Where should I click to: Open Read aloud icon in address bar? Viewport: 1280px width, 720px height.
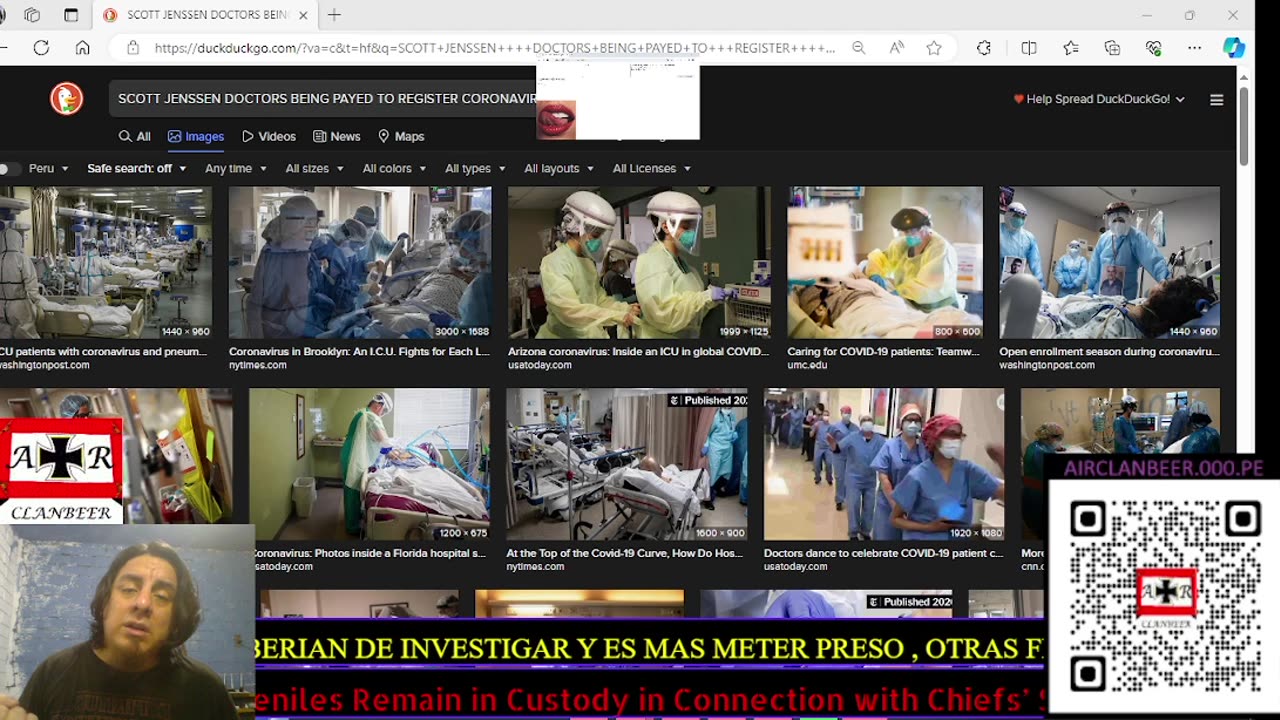(897, 48)
